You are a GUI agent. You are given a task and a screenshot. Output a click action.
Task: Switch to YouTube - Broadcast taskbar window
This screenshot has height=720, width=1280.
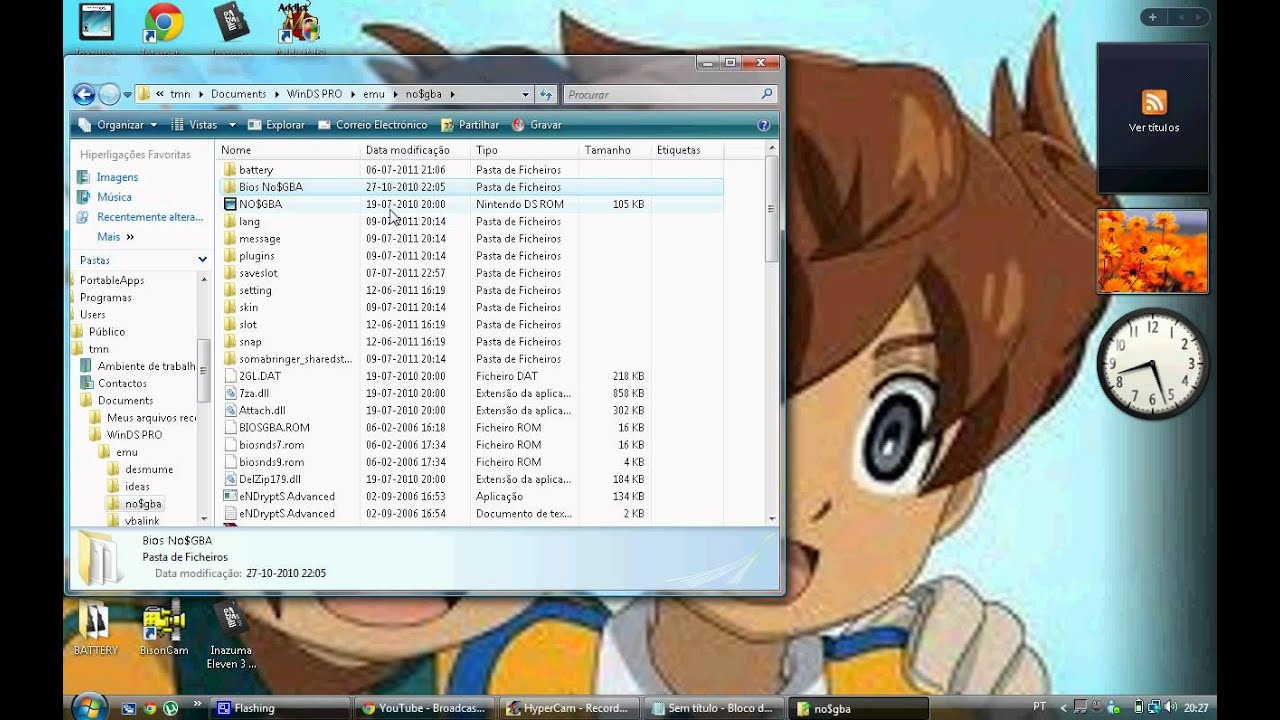click(425, 708)
